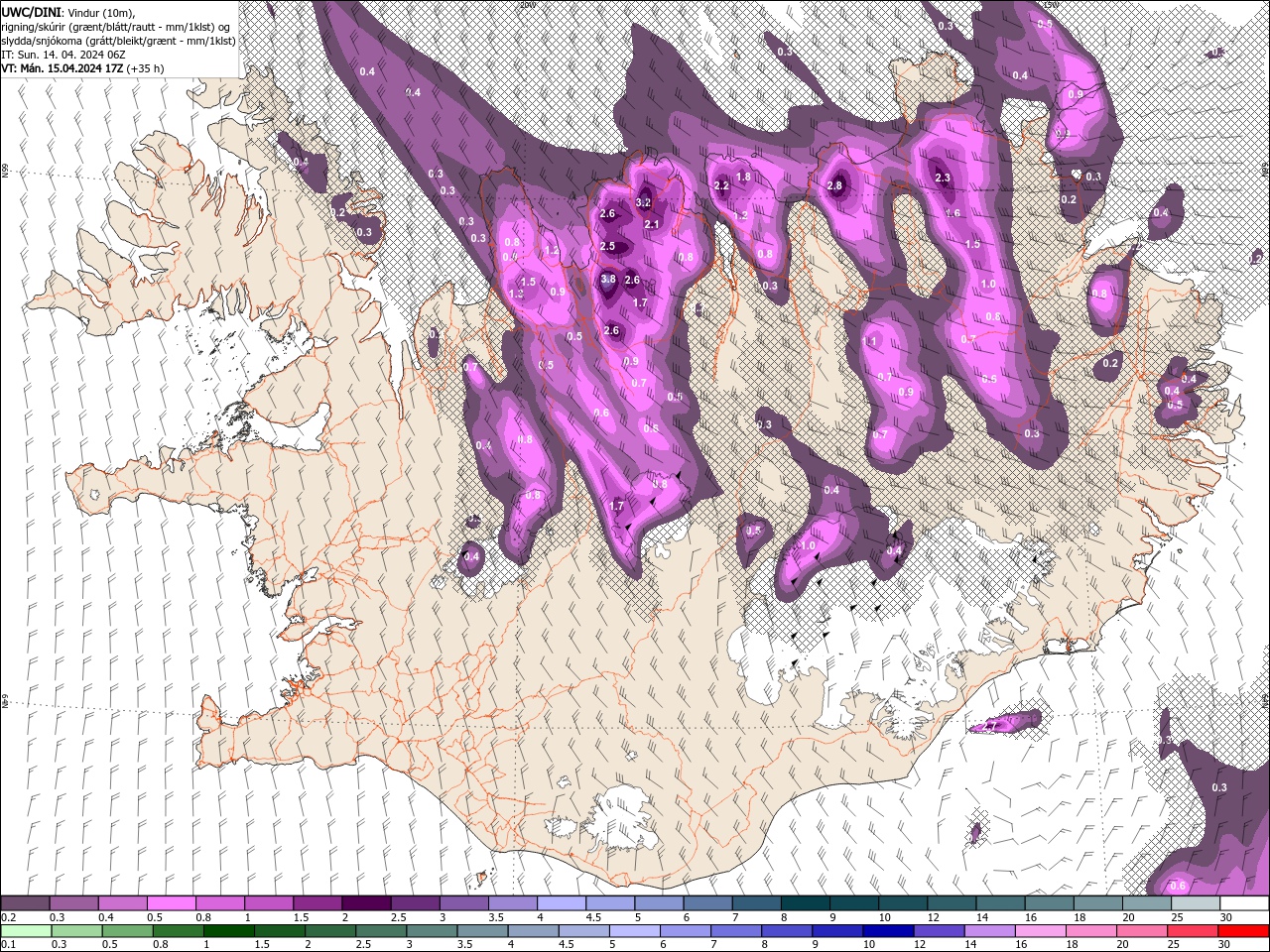This screenshot has height=952, width=1270.
Task: Click the 0.2 label under the top legend row
Action: tap(7, 917)
